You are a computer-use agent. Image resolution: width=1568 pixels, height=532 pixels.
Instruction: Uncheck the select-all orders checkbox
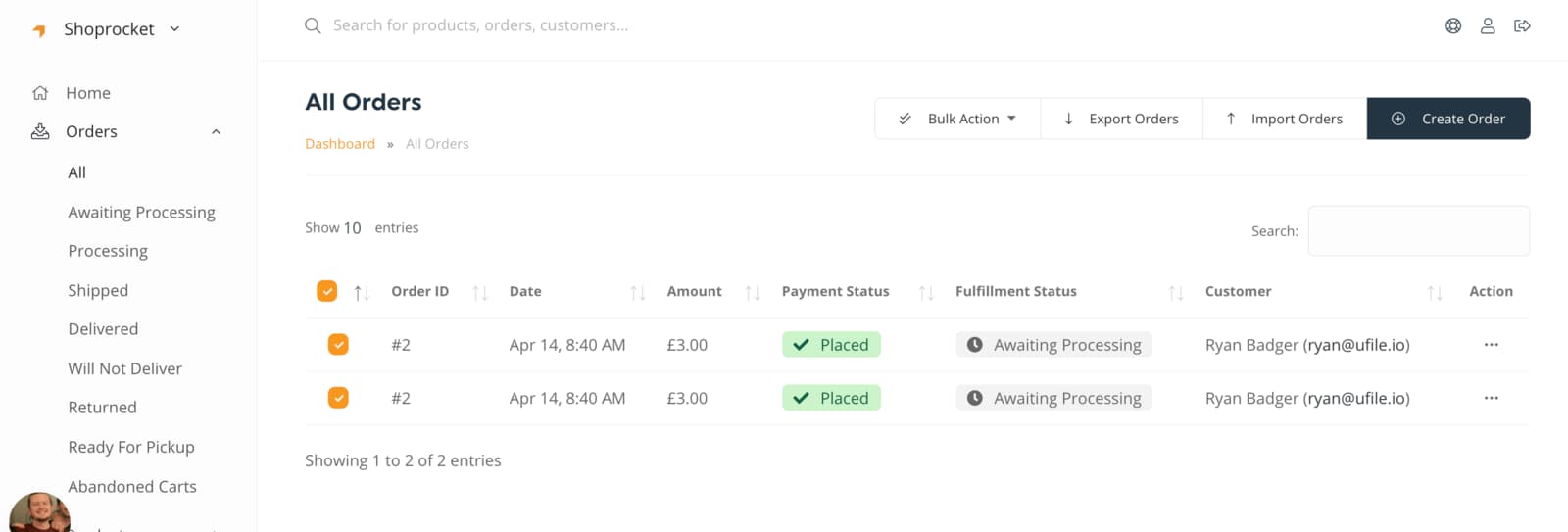[327, 291]
